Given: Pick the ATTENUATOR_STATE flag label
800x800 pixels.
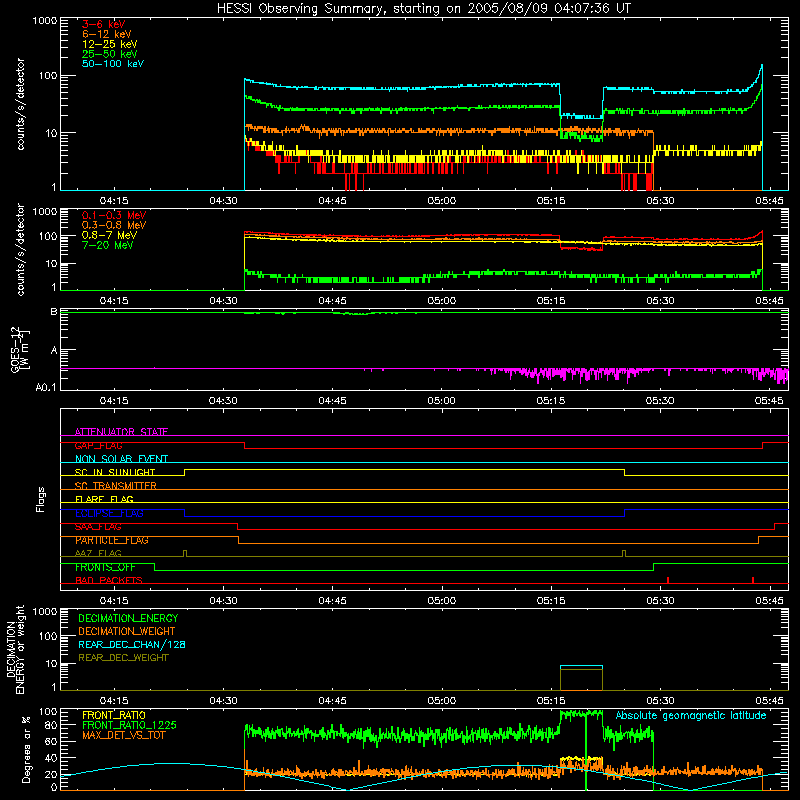Looking at the screenshot, I should [121, 432].
